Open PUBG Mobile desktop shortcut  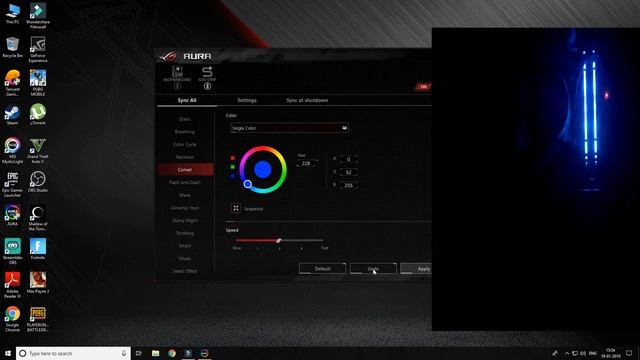tap(38, 83)
